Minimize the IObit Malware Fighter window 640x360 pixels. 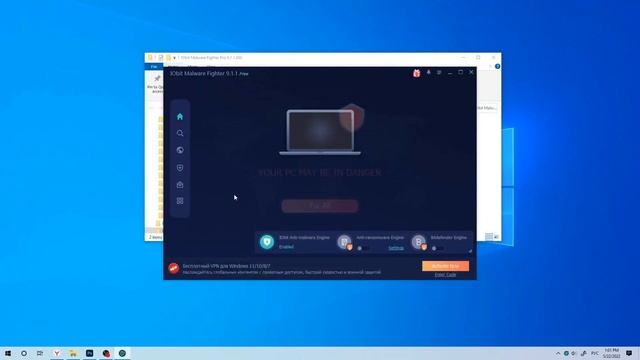(450, 73)
